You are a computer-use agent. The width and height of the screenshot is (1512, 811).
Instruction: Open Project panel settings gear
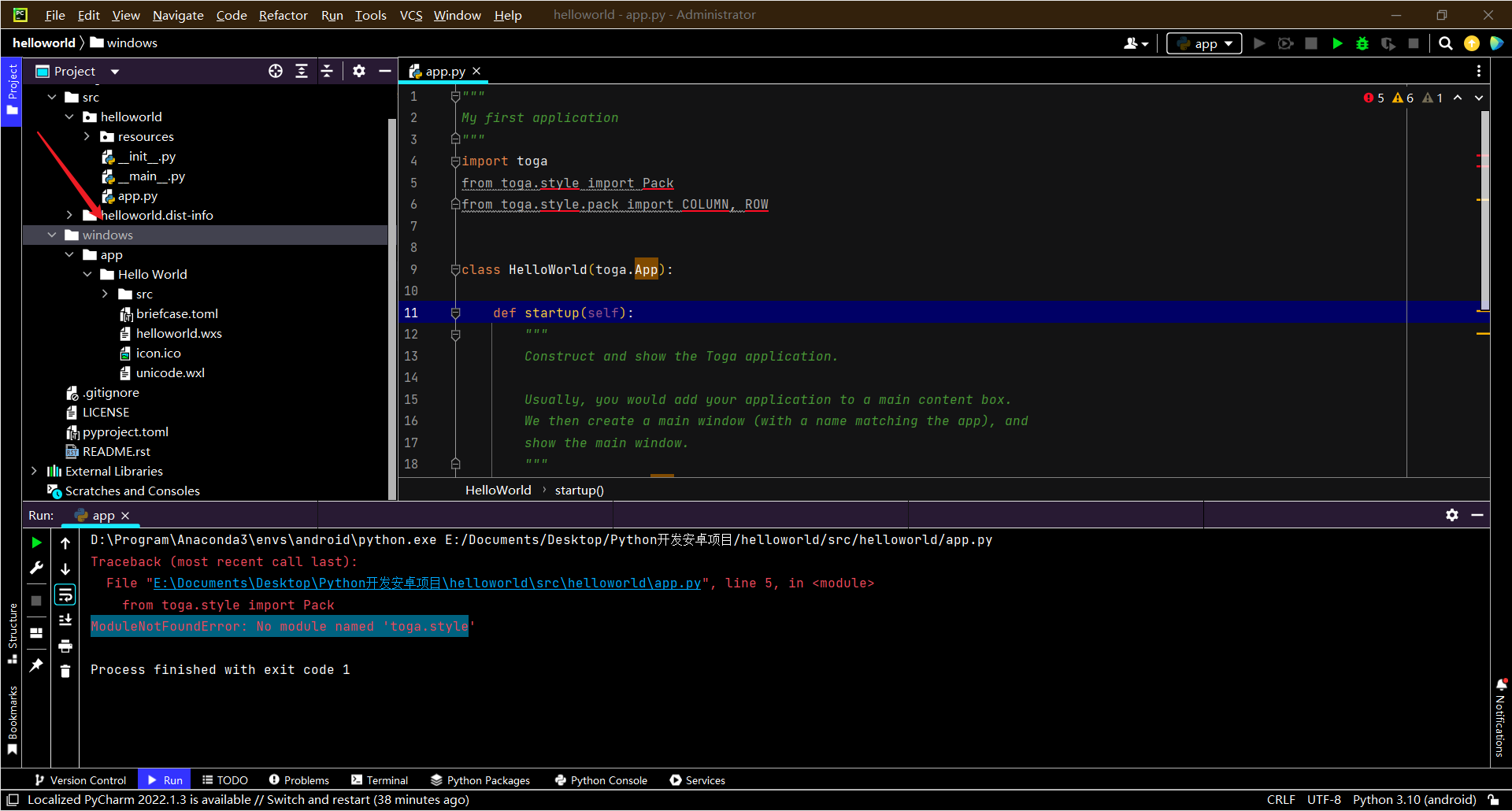(x=359, y=71)
